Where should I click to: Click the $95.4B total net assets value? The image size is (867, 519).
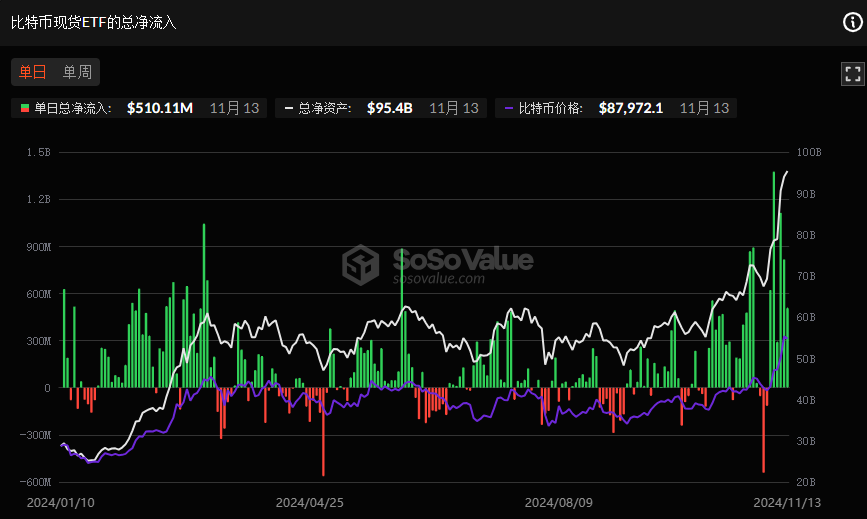tap(390, 108)
